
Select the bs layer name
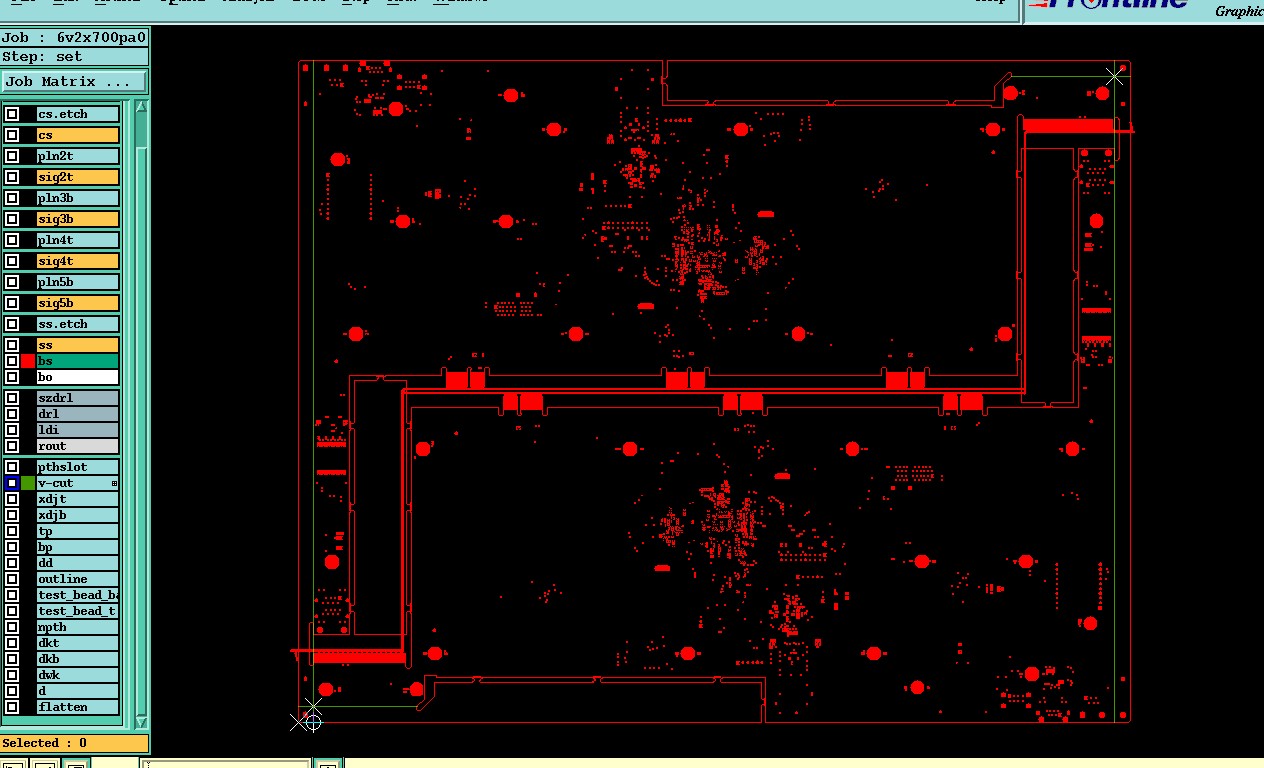click(78, 361)
